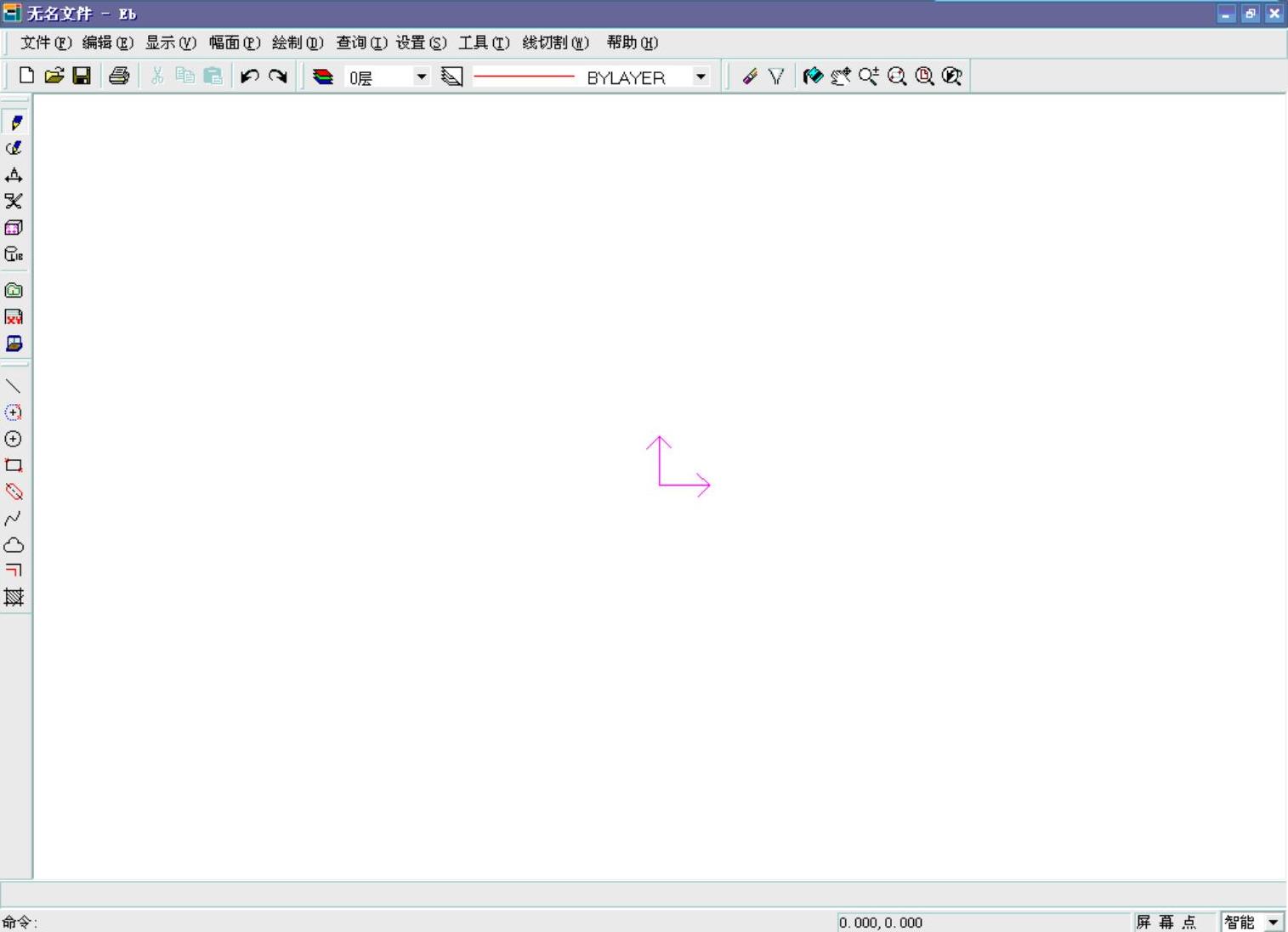Select the hatch section line tool

pos(14,597)
